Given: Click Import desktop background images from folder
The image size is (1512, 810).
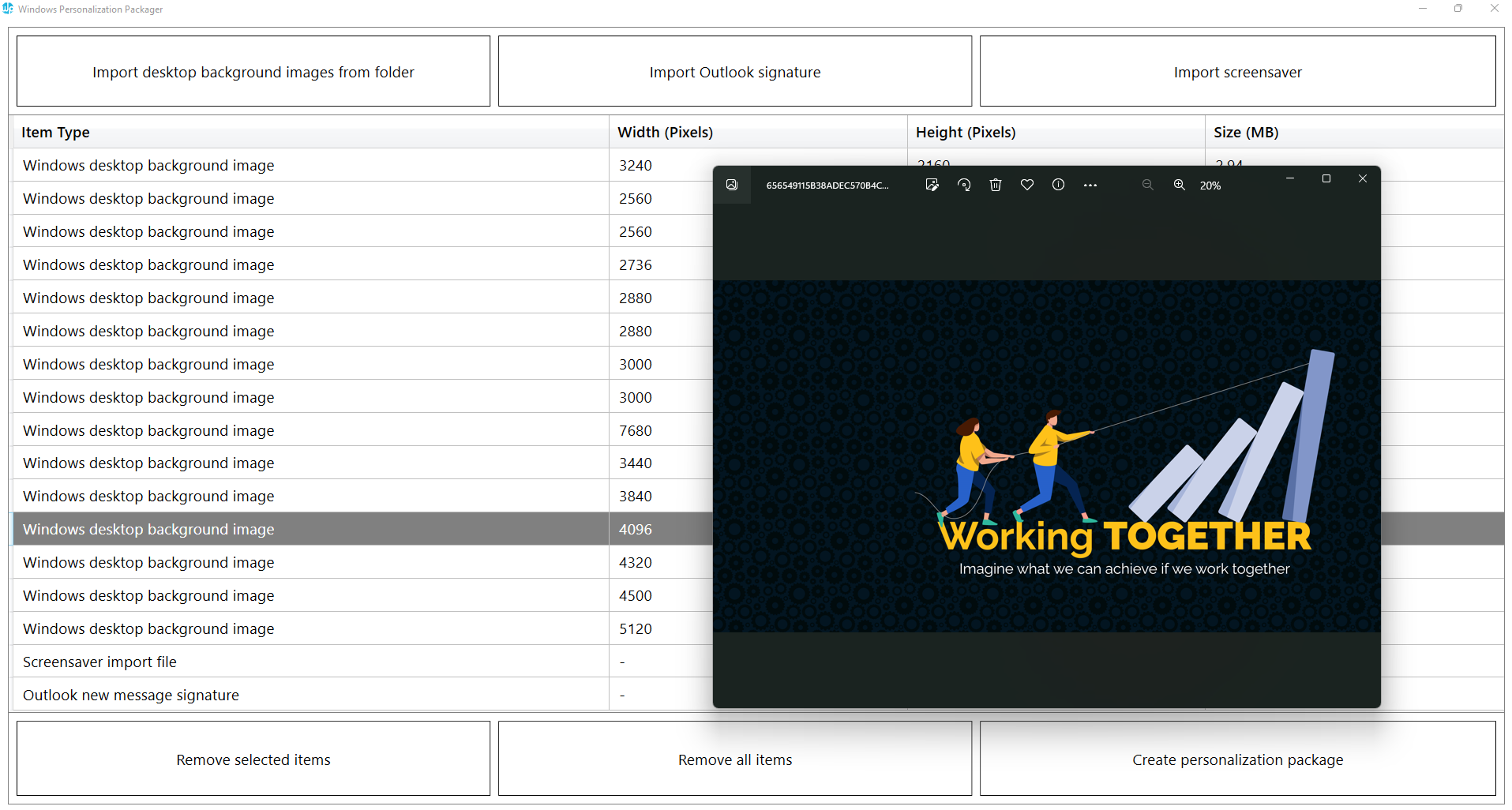Looking at the screenshot, I should (x=253, y=71).
